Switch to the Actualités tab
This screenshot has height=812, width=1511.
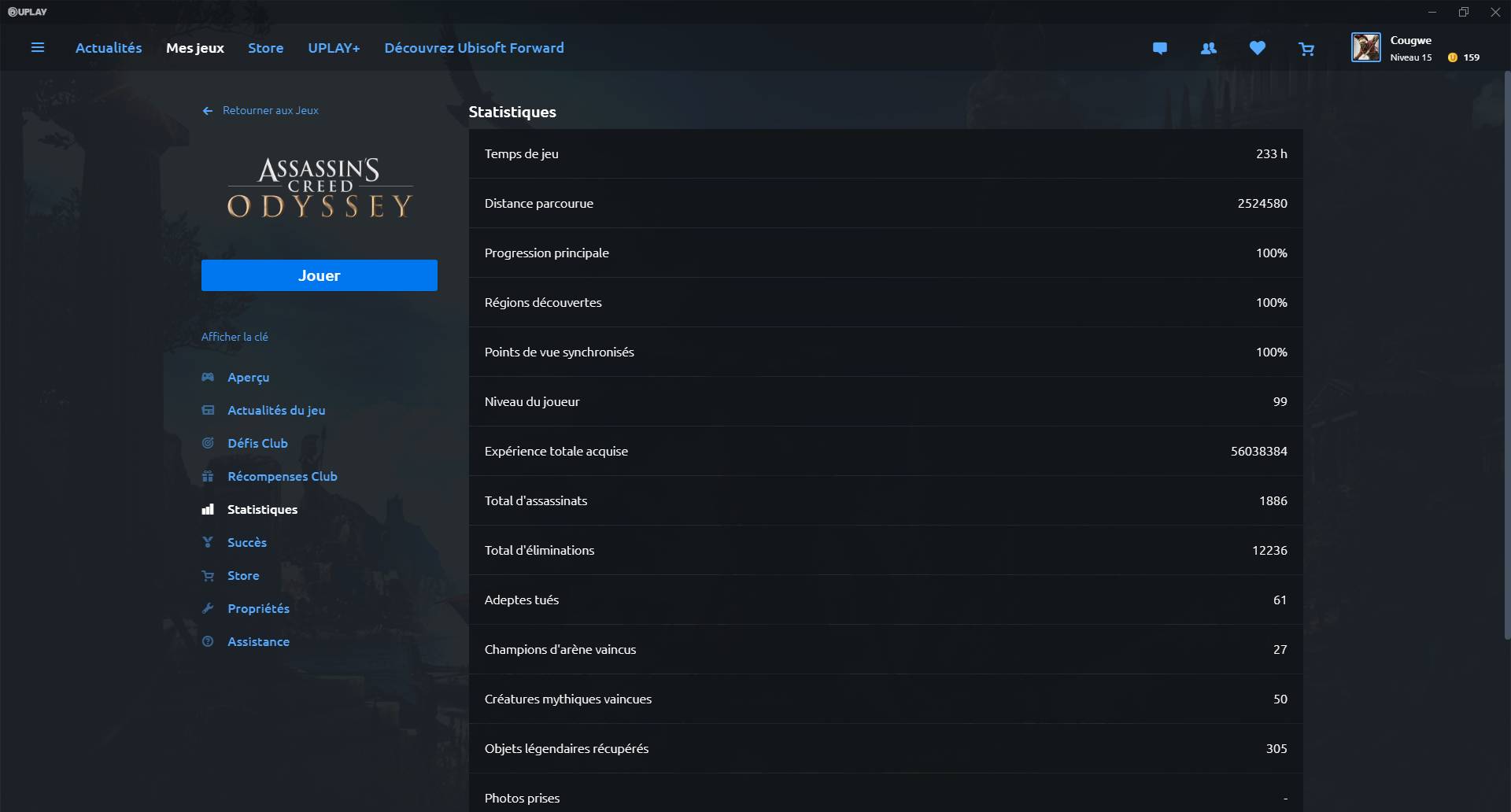pos(109,48)
